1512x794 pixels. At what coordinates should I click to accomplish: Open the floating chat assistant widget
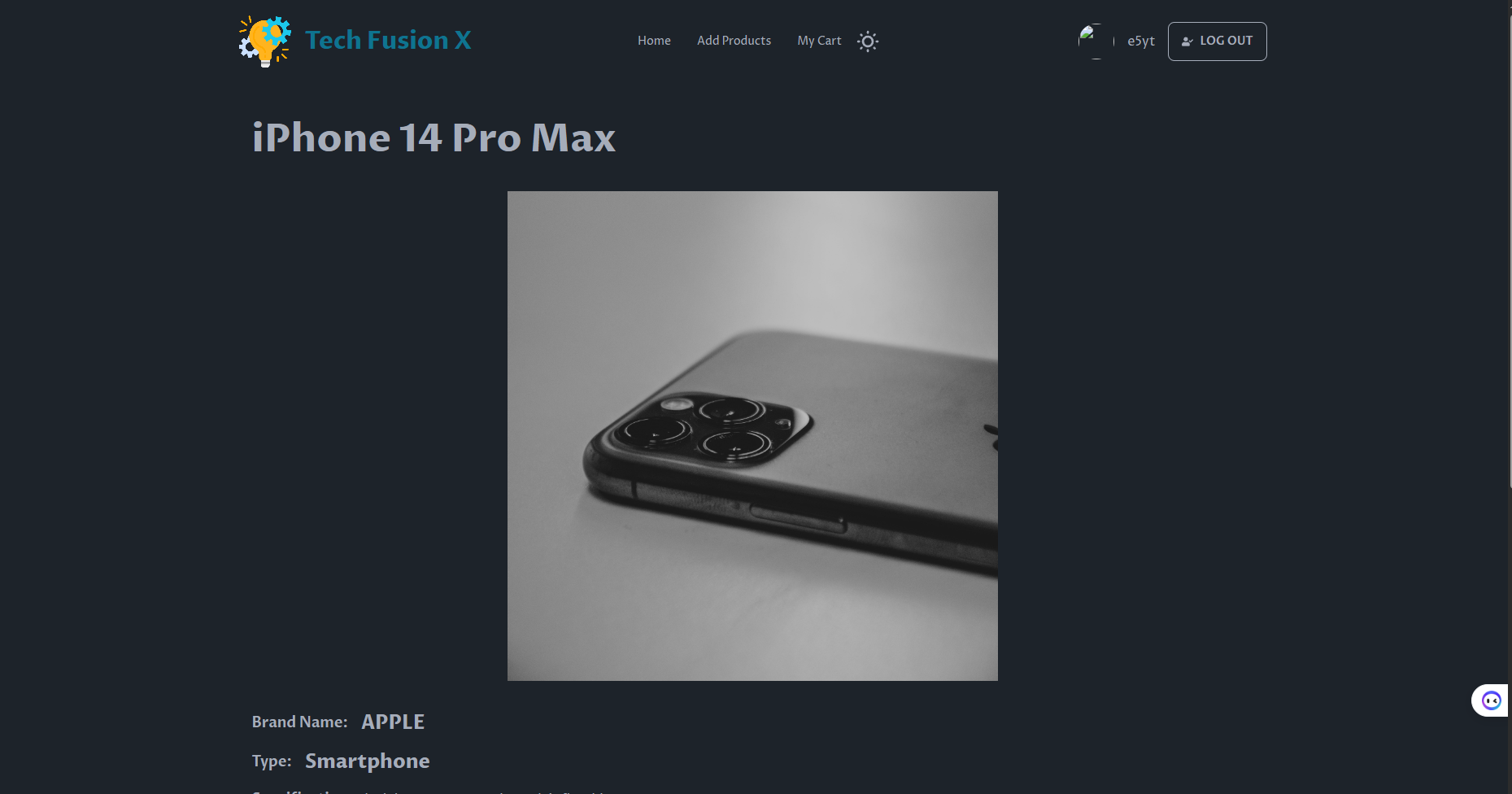[x=1491, y=700]
